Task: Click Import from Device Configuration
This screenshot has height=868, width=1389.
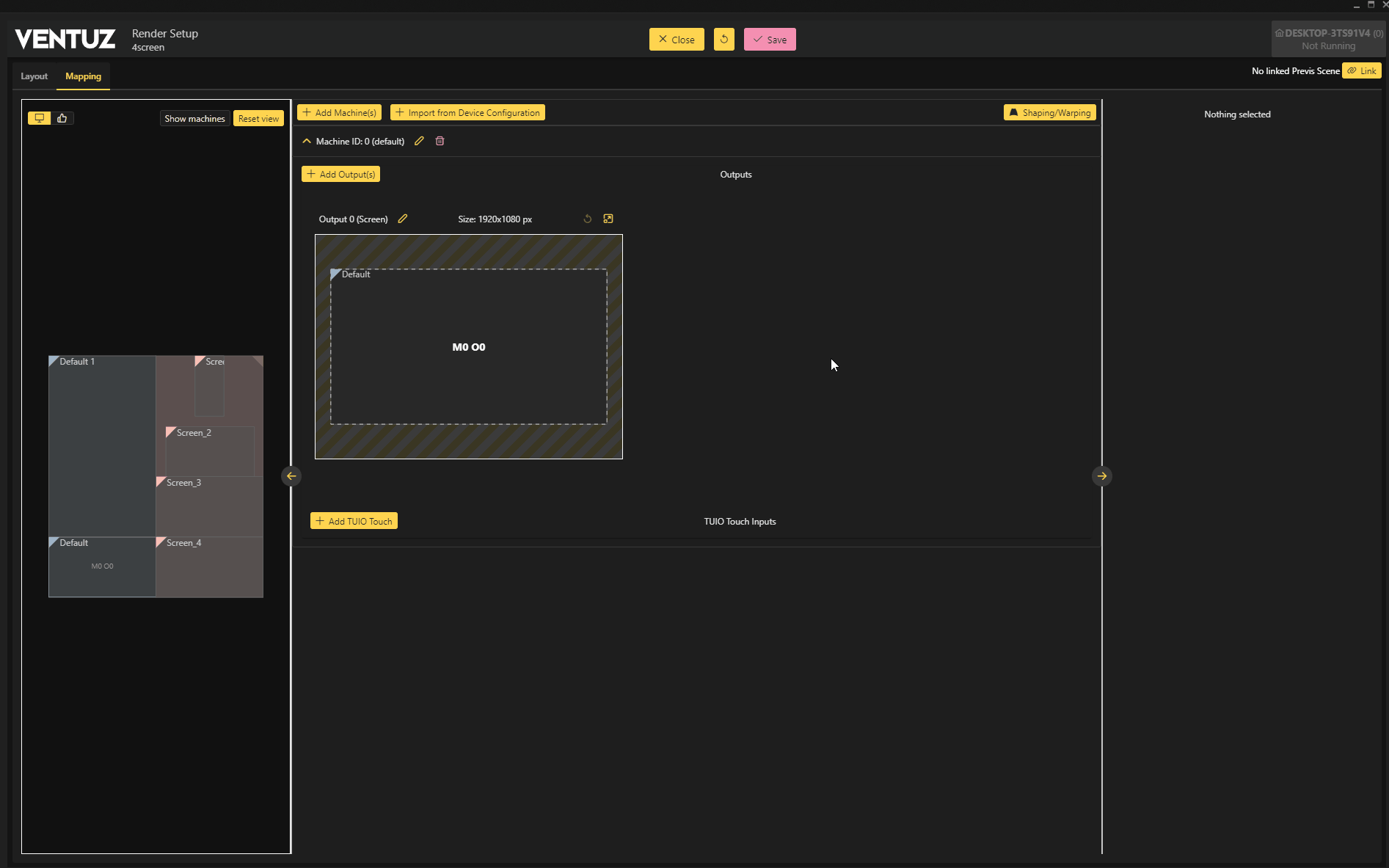Action: point(467,112)
